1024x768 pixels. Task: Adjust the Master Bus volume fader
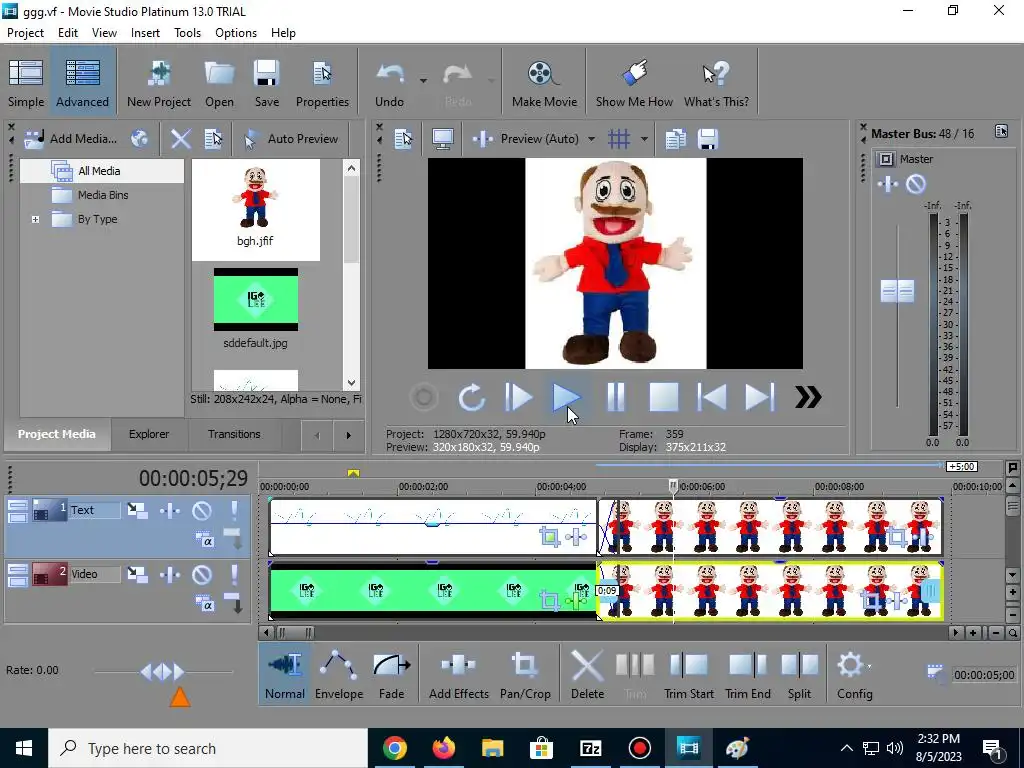point(897,291)
